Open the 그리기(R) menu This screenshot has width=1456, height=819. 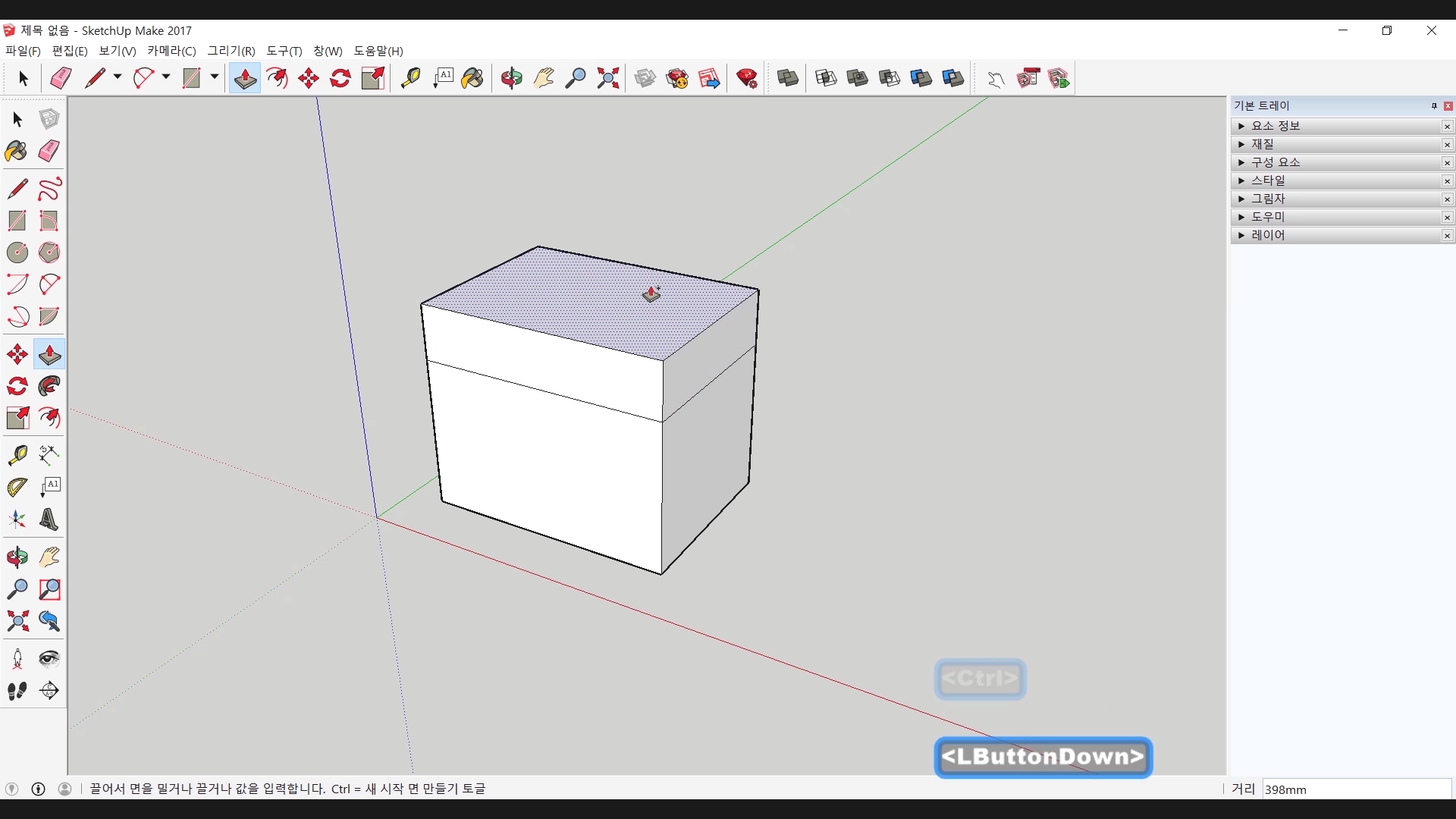point(231,51)
